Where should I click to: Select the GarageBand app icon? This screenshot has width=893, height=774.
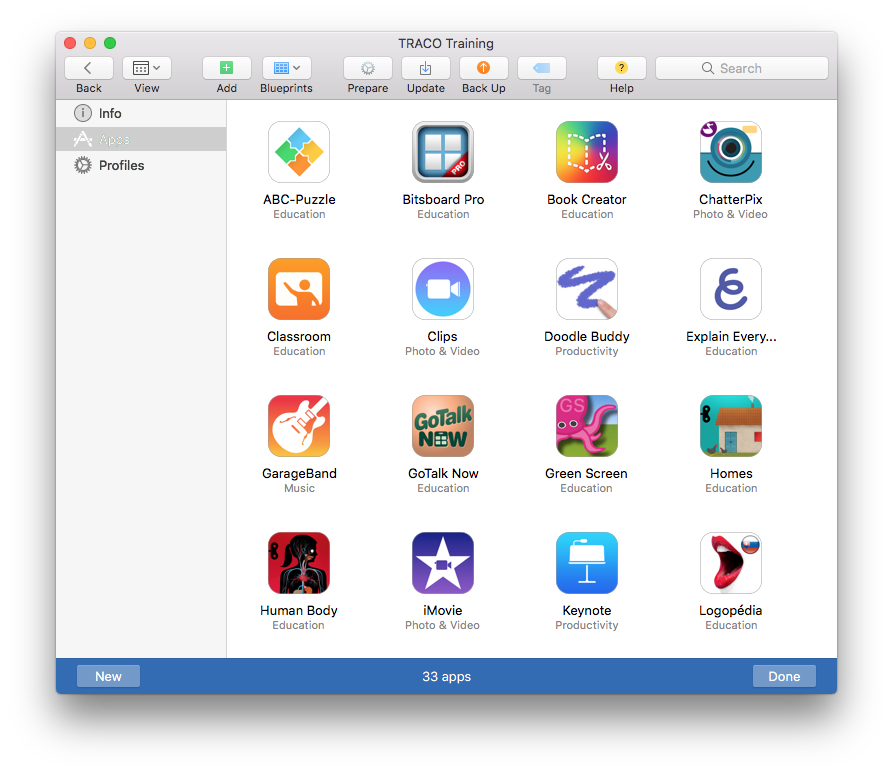(299, 426)
